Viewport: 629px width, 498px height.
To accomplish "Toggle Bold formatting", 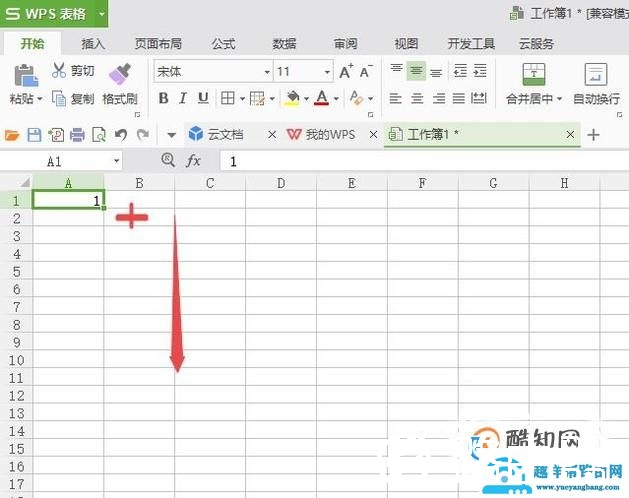I will tap(163, 98).
